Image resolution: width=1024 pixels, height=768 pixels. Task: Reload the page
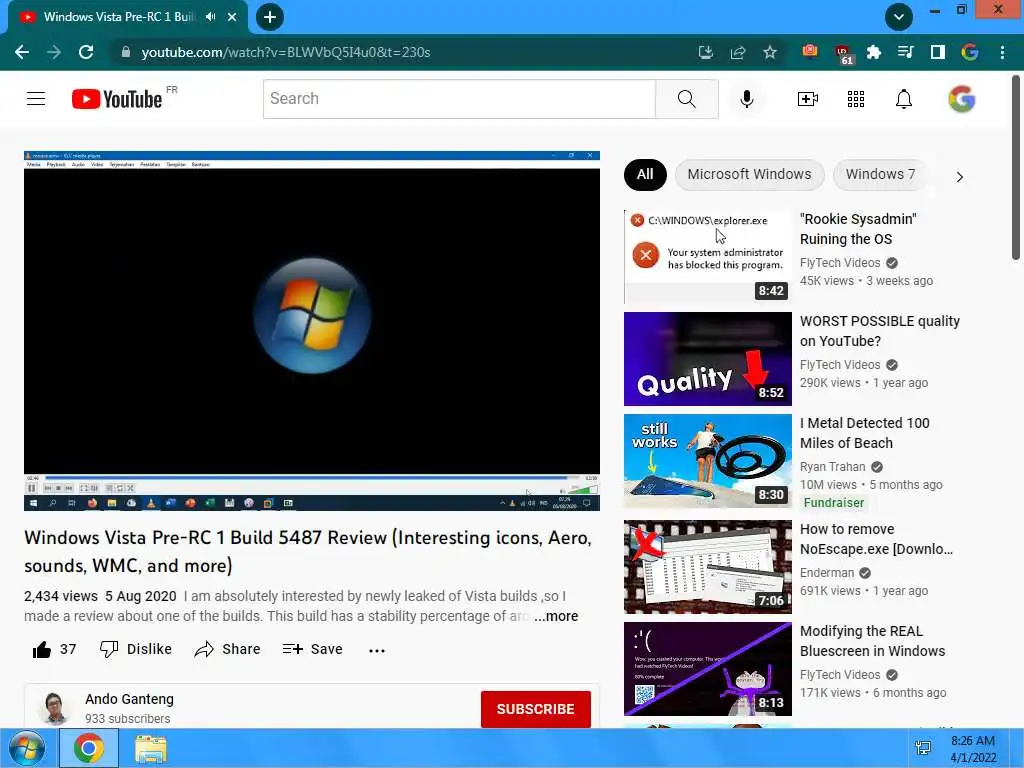coord(86,52)
